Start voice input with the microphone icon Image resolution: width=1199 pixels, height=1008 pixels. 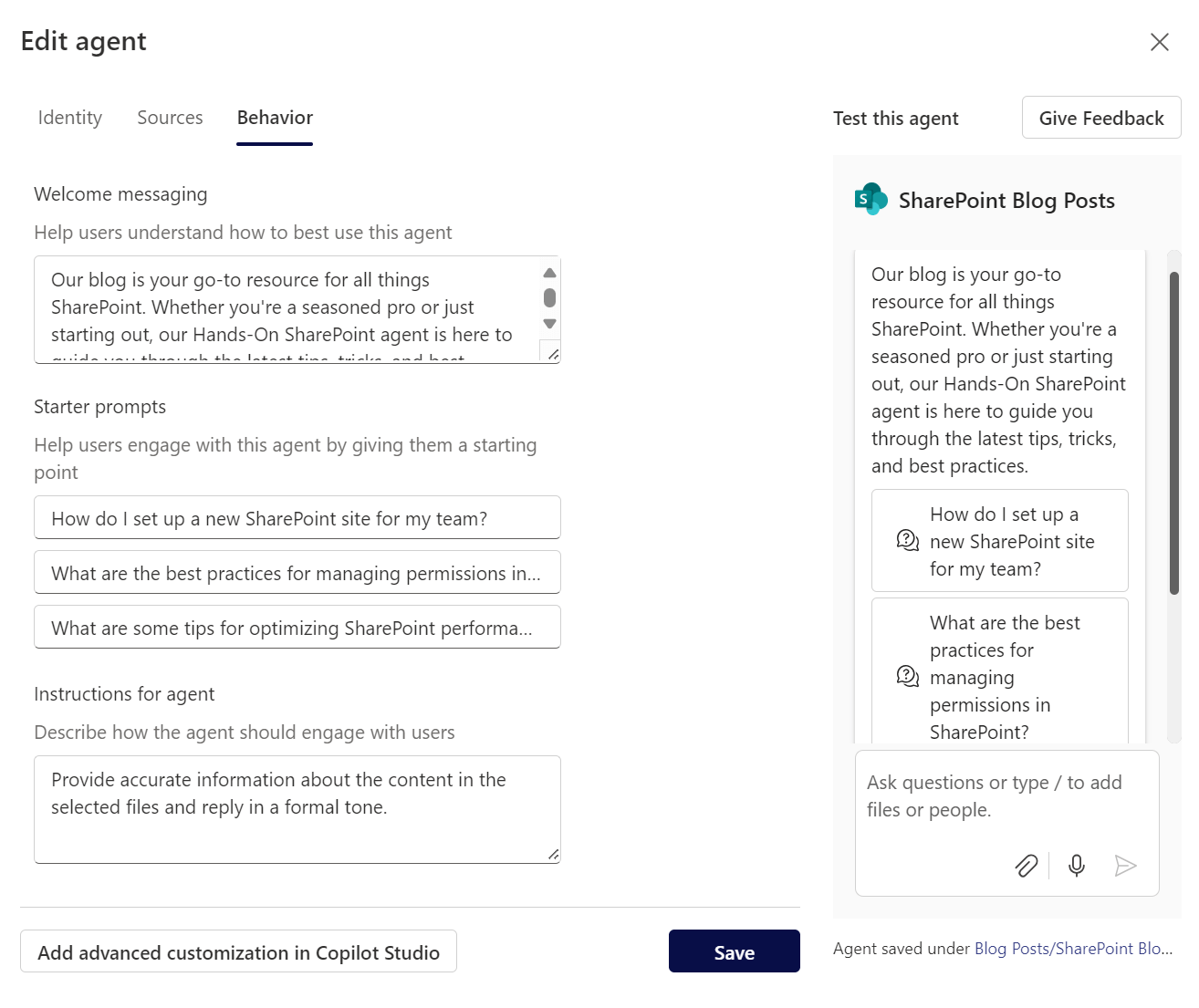click(1077, 866)
